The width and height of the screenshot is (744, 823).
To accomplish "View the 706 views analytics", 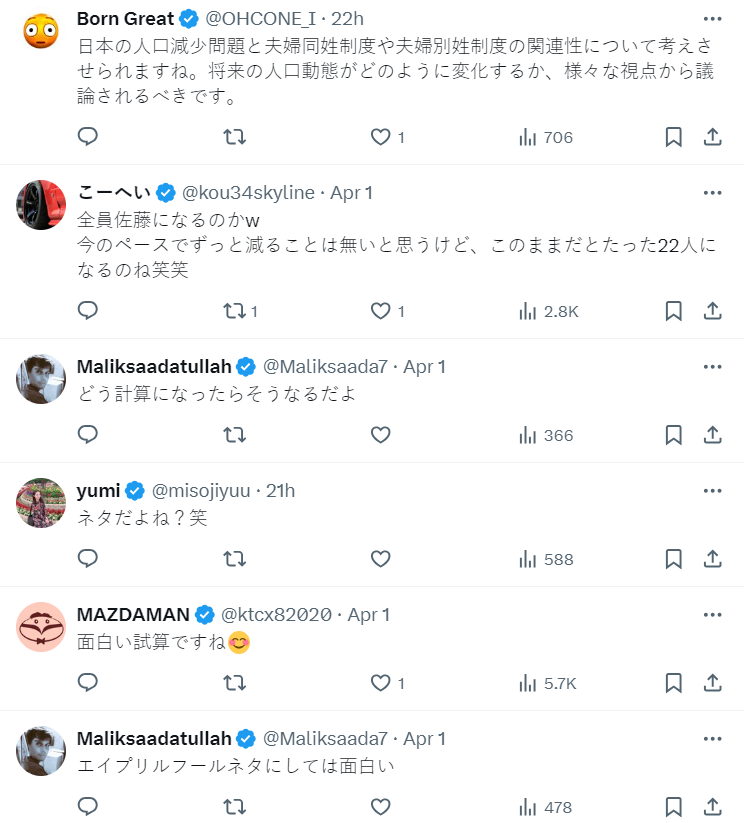I will point(546,137).
